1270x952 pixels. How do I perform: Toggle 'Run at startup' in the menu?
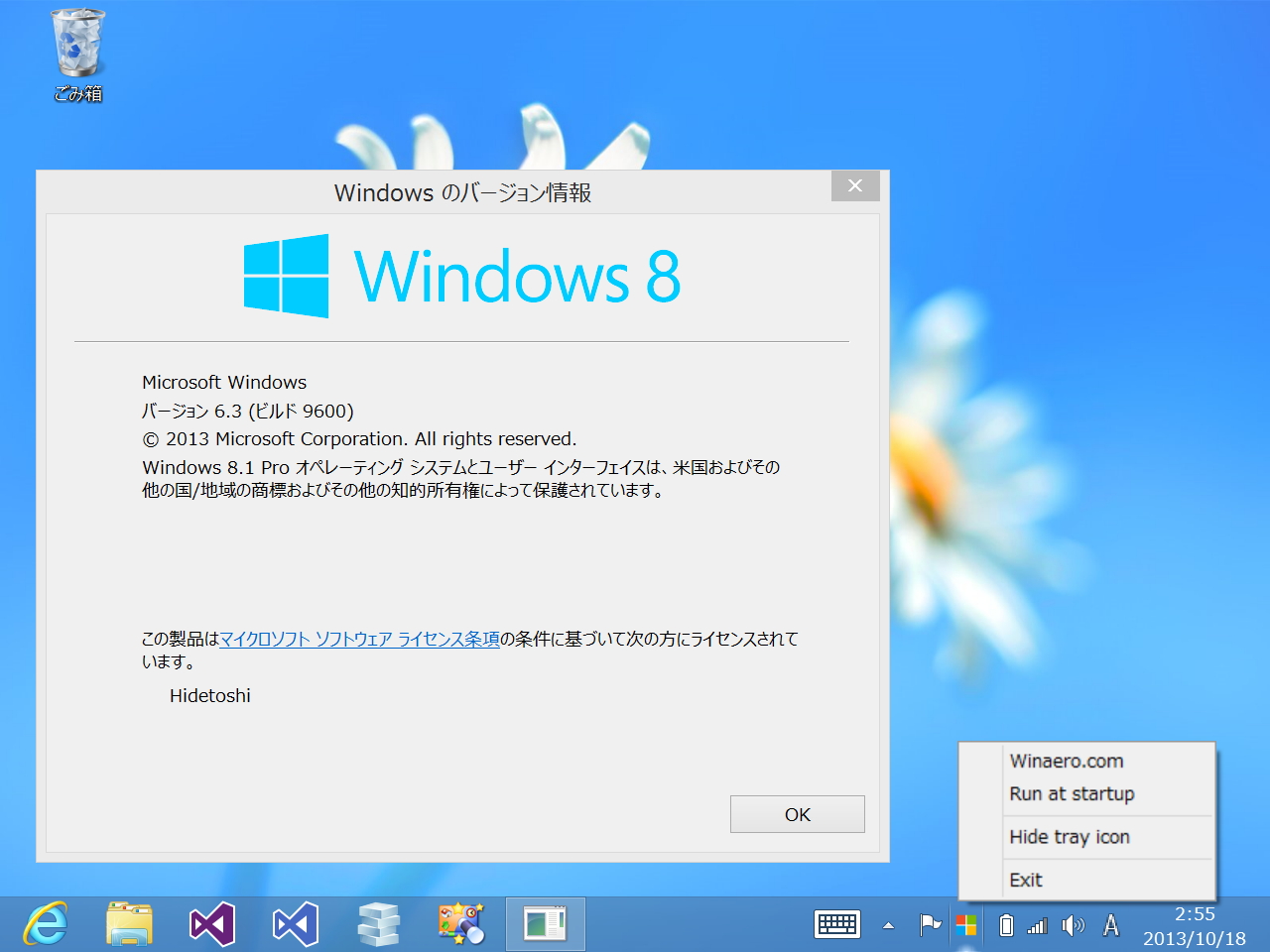click(x=1071, y=793)
